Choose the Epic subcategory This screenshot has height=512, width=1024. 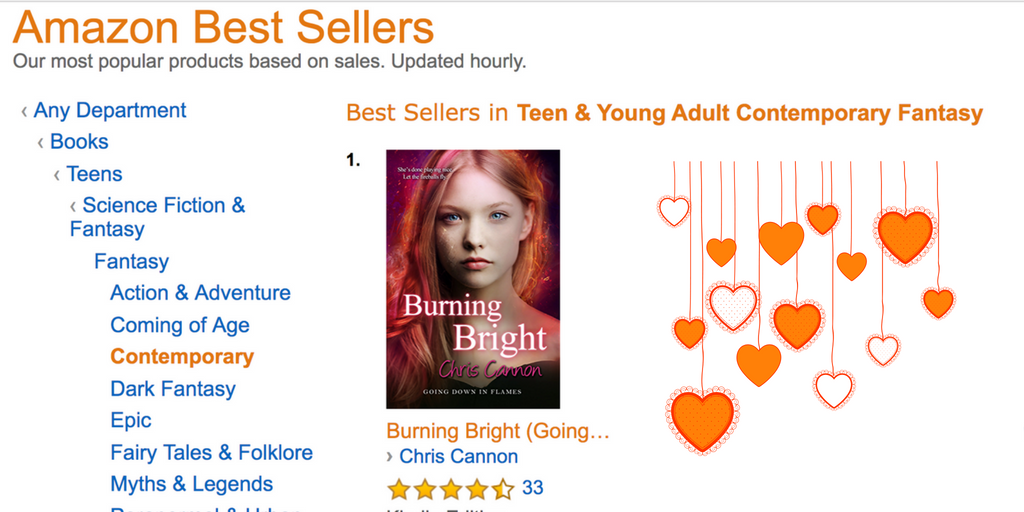(131, 421)
